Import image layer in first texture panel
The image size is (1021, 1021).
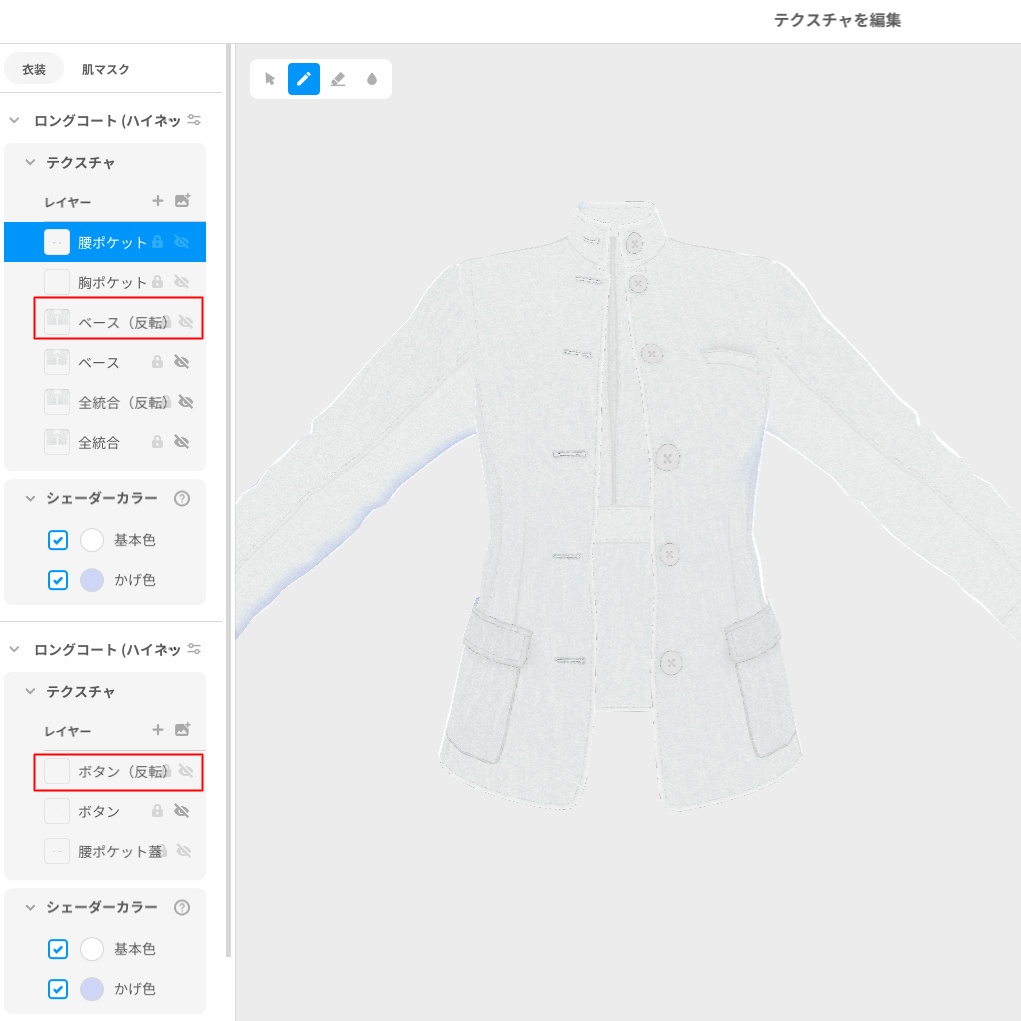(182, 201)
